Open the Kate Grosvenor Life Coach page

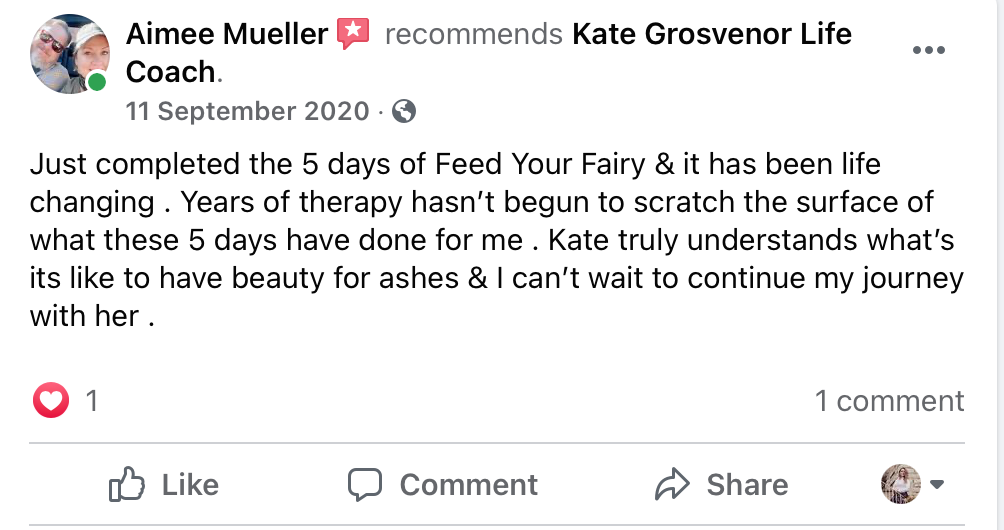coord(711,35)
